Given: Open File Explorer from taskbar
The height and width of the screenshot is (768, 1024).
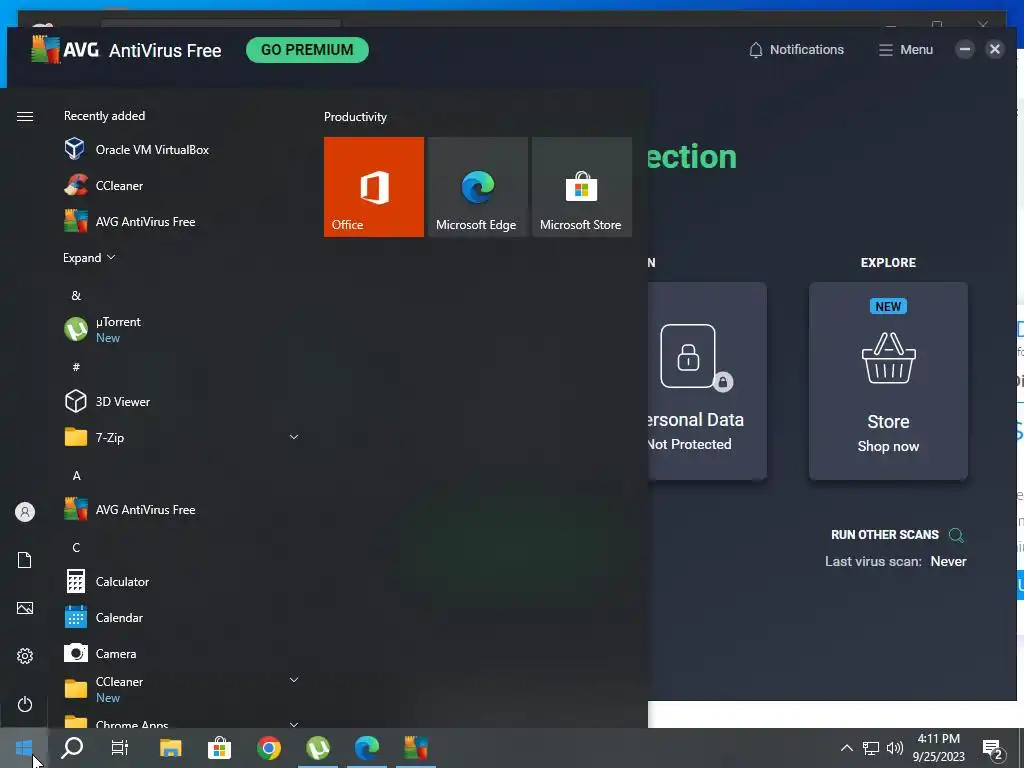Looking at the screenshot, I should [x=170, y=748].
